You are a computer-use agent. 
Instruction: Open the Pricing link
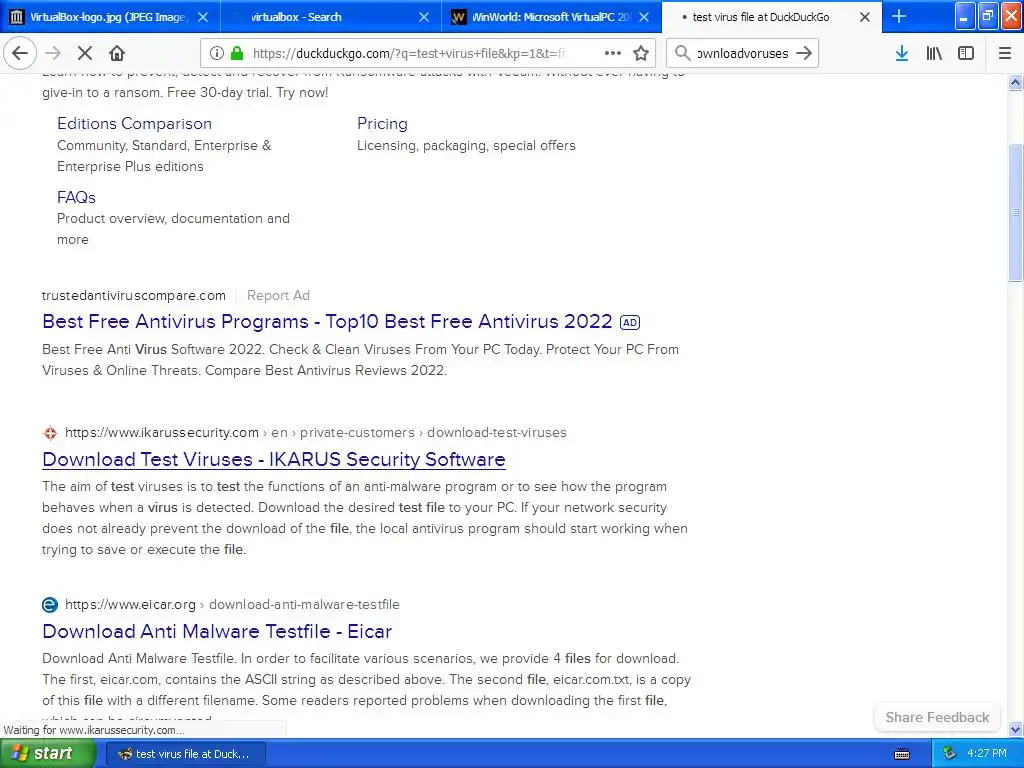(382, 123)
